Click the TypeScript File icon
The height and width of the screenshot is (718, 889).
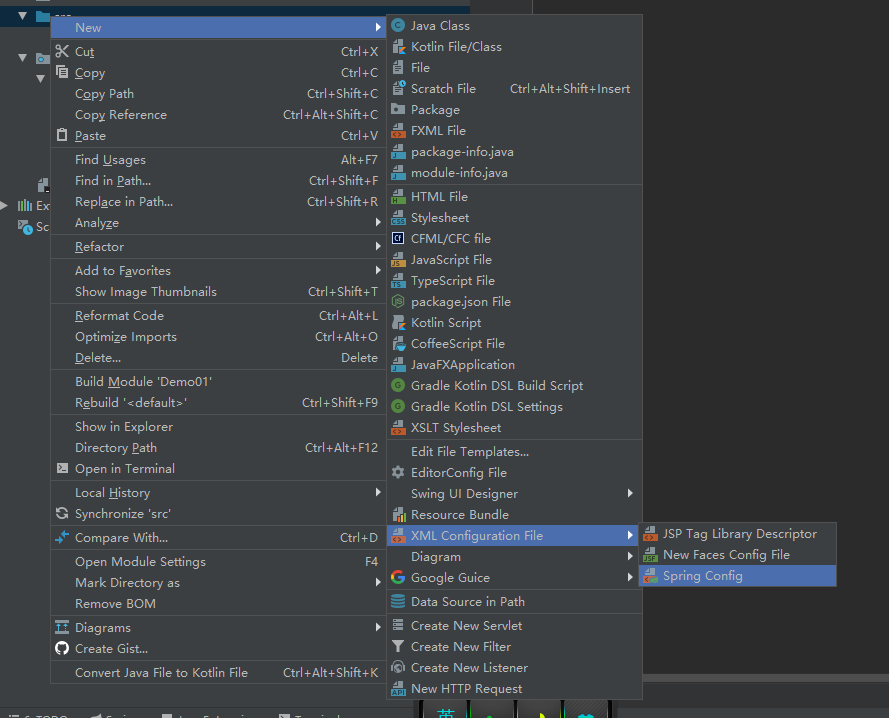pos(399,280)
